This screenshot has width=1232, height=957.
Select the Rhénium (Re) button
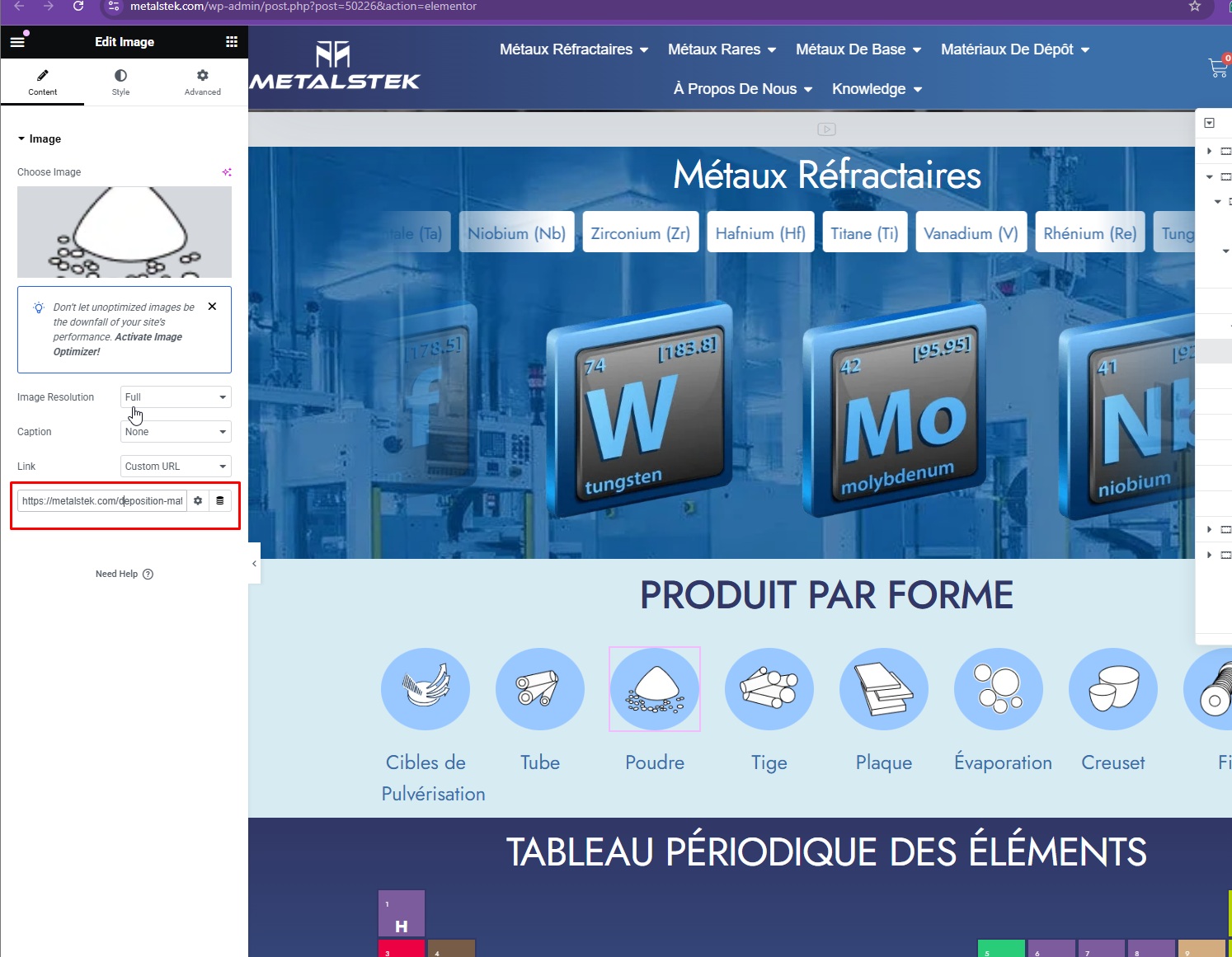[1089, 233]
